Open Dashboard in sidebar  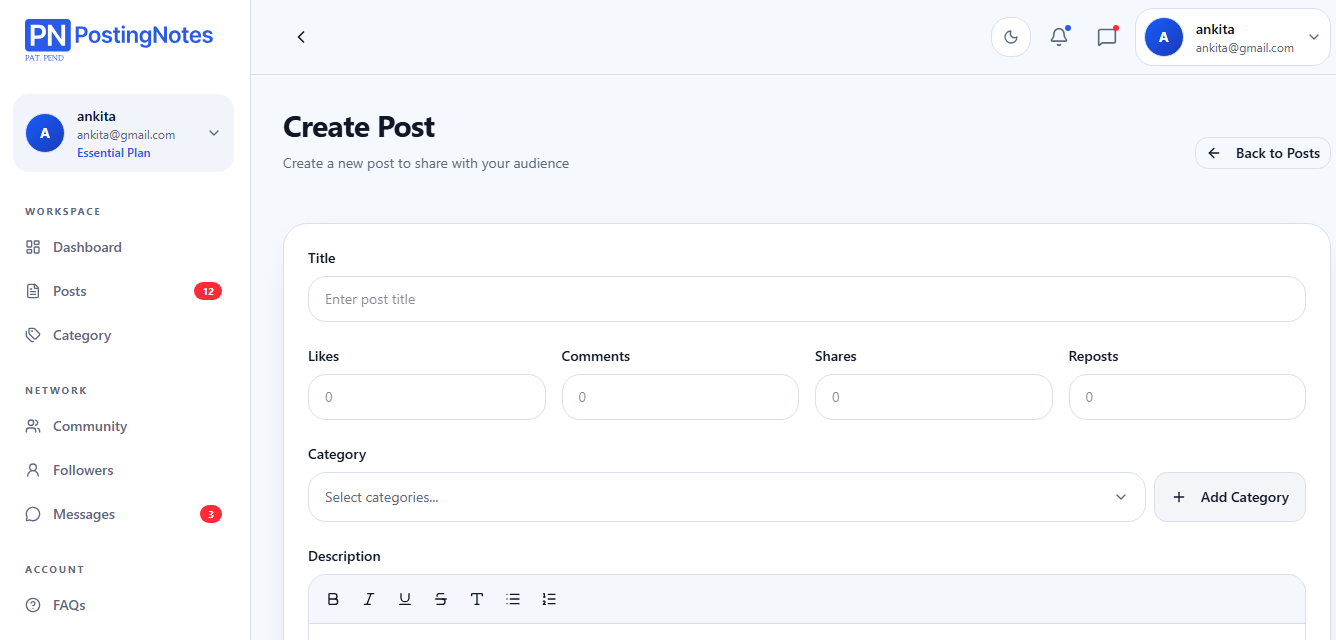[125, 247]
